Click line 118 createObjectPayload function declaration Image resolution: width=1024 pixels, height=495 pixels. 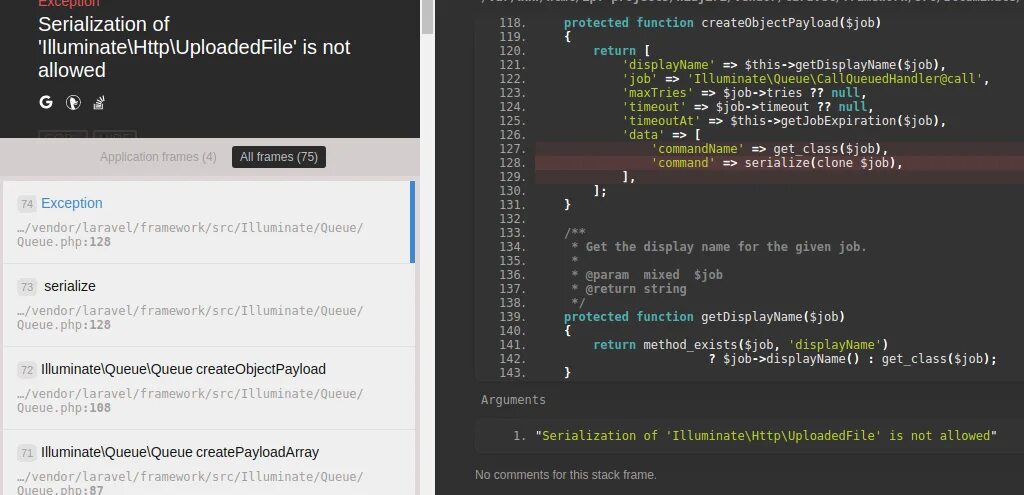click(x=722, y=23)
